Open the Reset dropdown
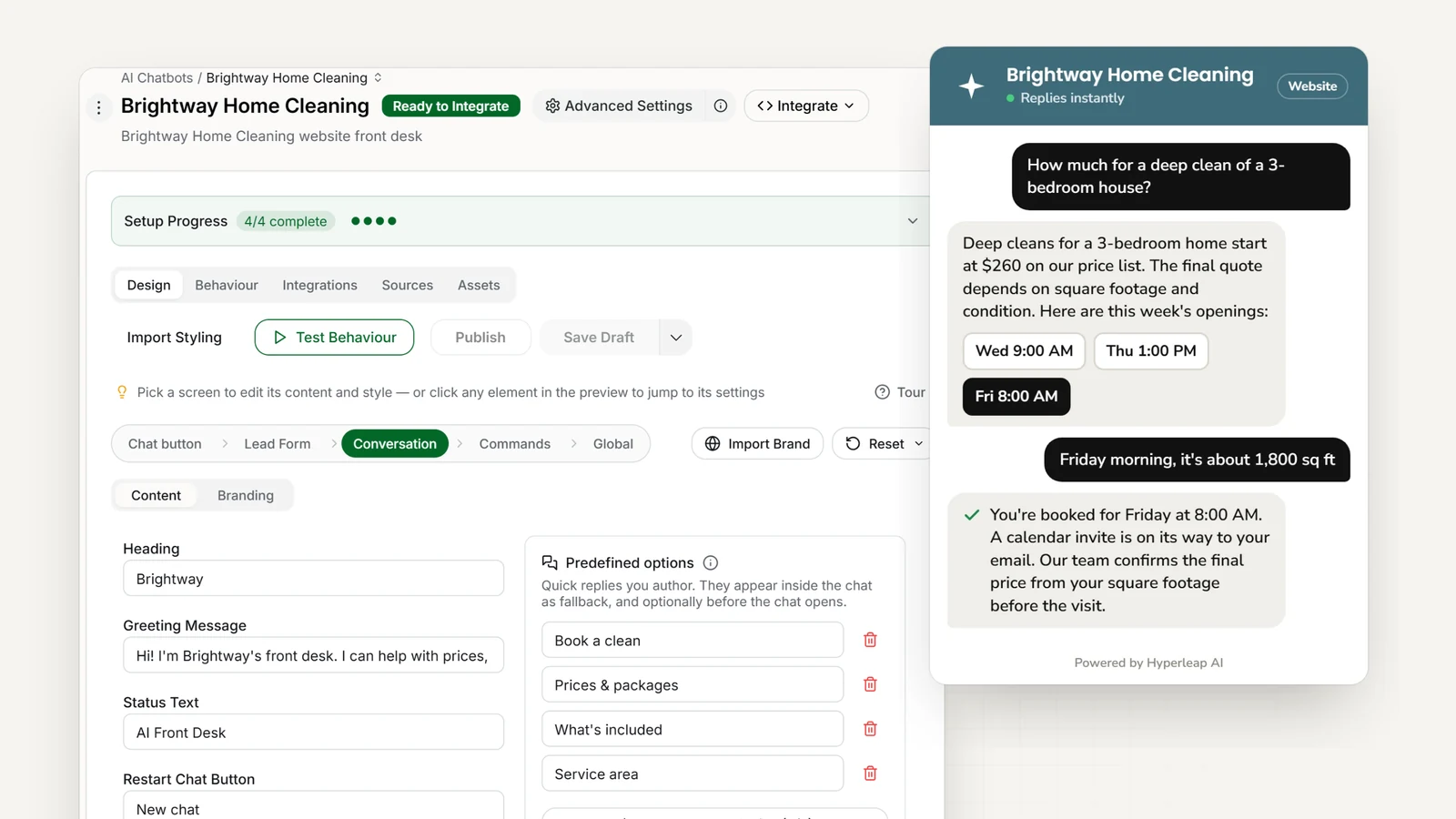This screenshot has height=819, width=1456. 883,443
